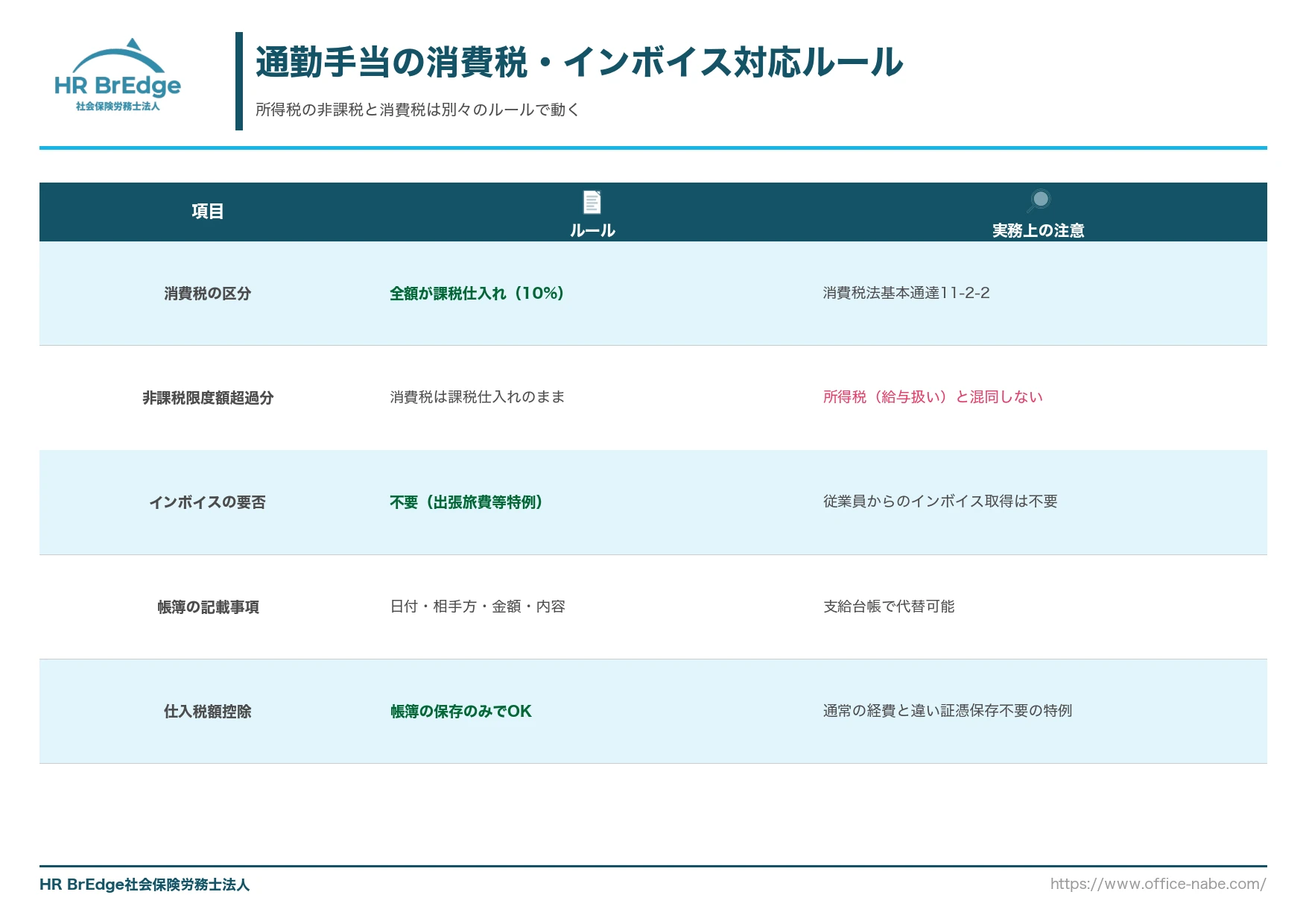1306x924 pixels.
Task: Click the 仕入税額控除 row label
Action: tap(207, 712)
